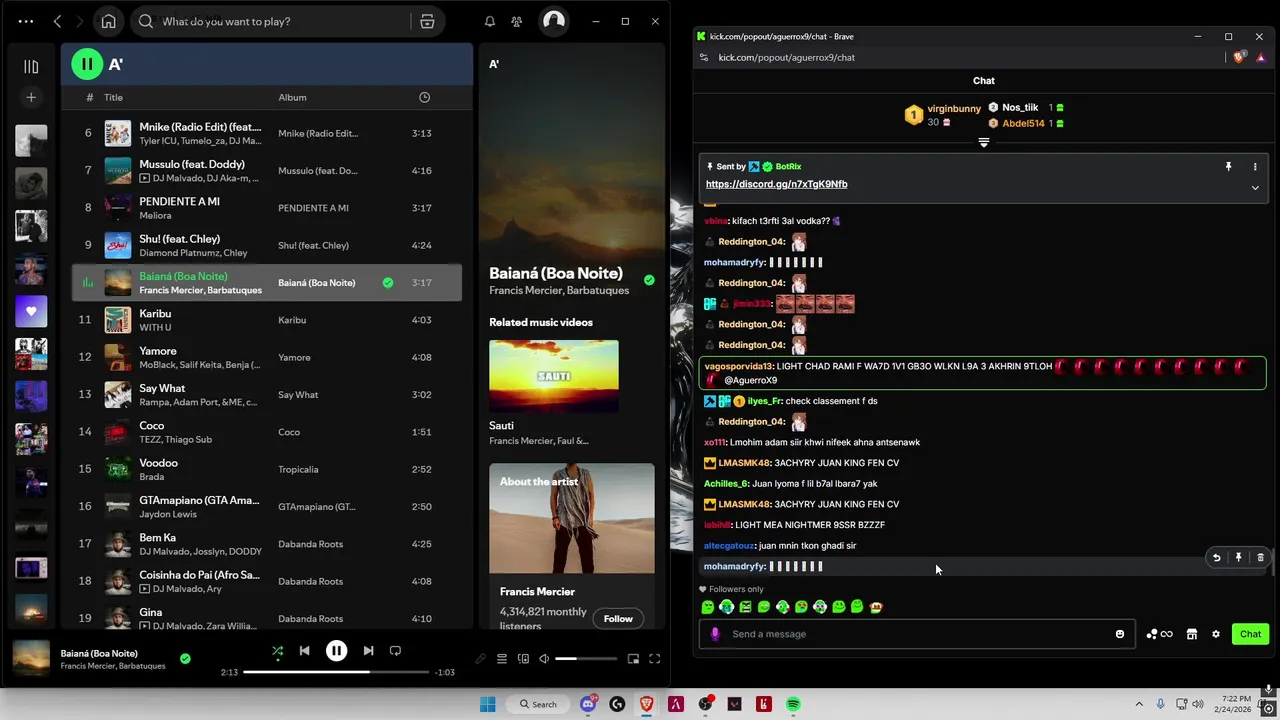
Task: Toggle saved checkmark in bottom player bar
Action: pyautogui.click(x=185, y=659)
